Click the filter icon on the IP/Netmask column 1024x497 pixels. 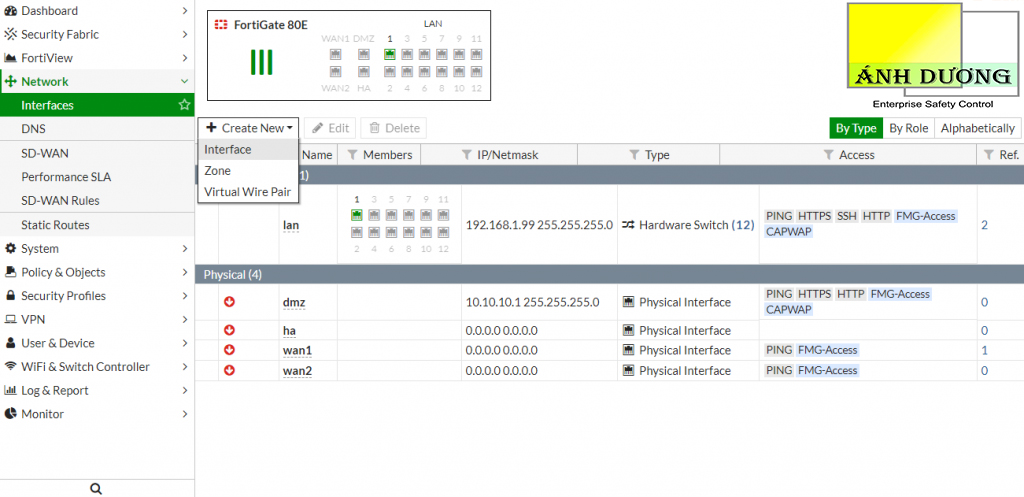pos(466,155)
